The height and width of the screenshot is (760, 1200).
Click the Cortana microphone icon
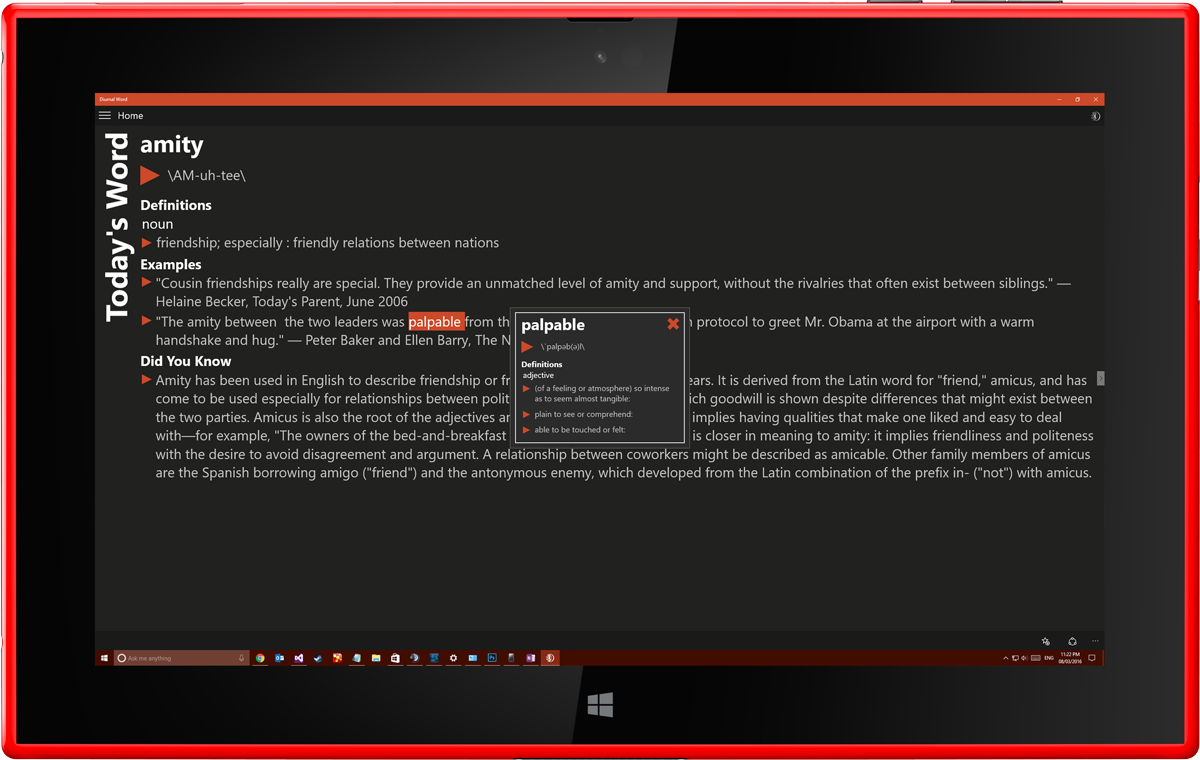coord(241,658)
